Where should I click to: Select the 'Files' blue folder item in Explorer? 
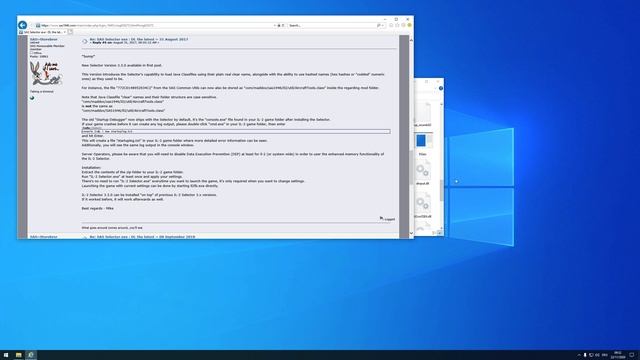click(423, 144)
